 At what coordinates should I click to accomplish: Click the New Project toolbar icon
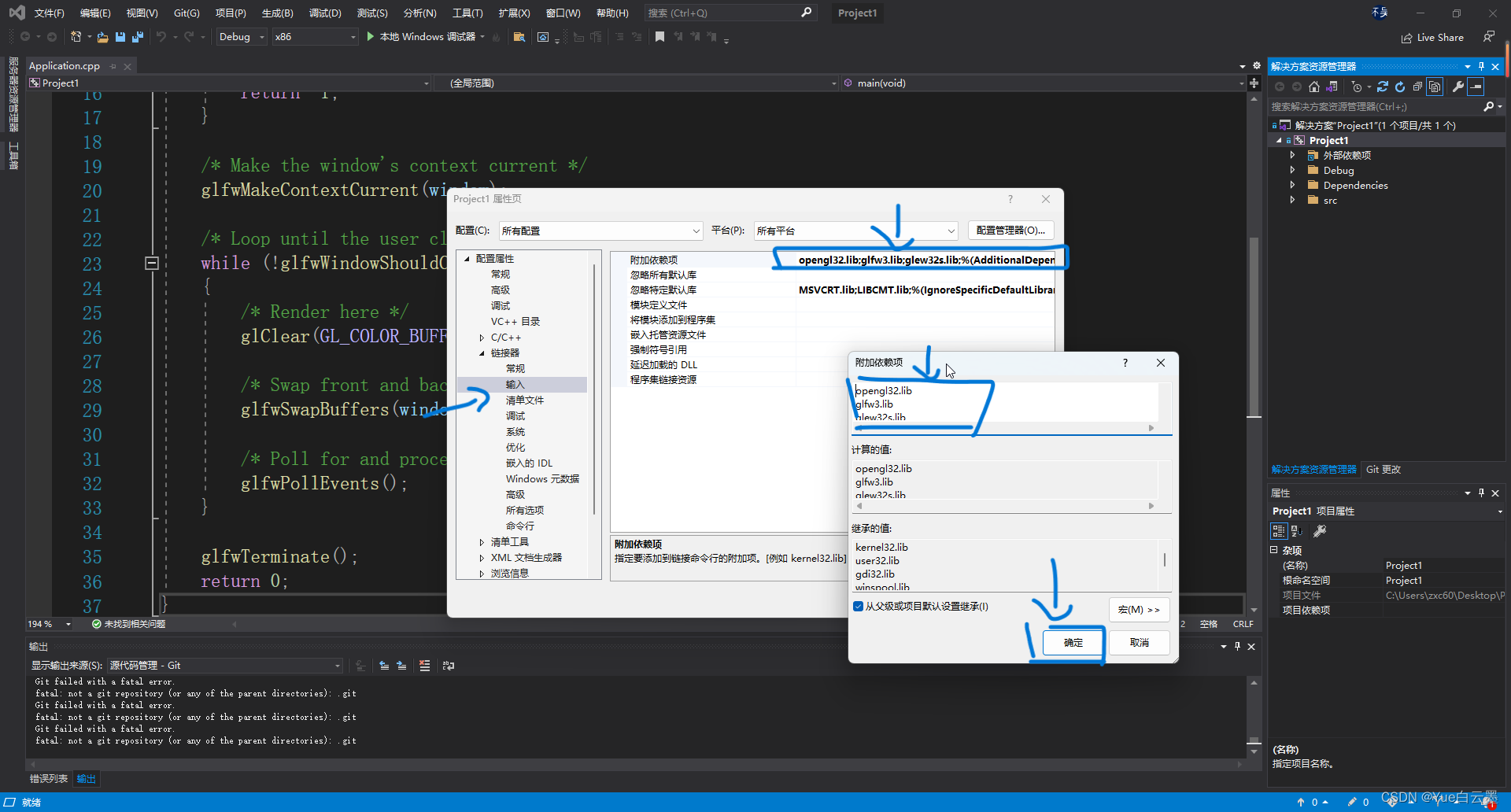[76, 37]
